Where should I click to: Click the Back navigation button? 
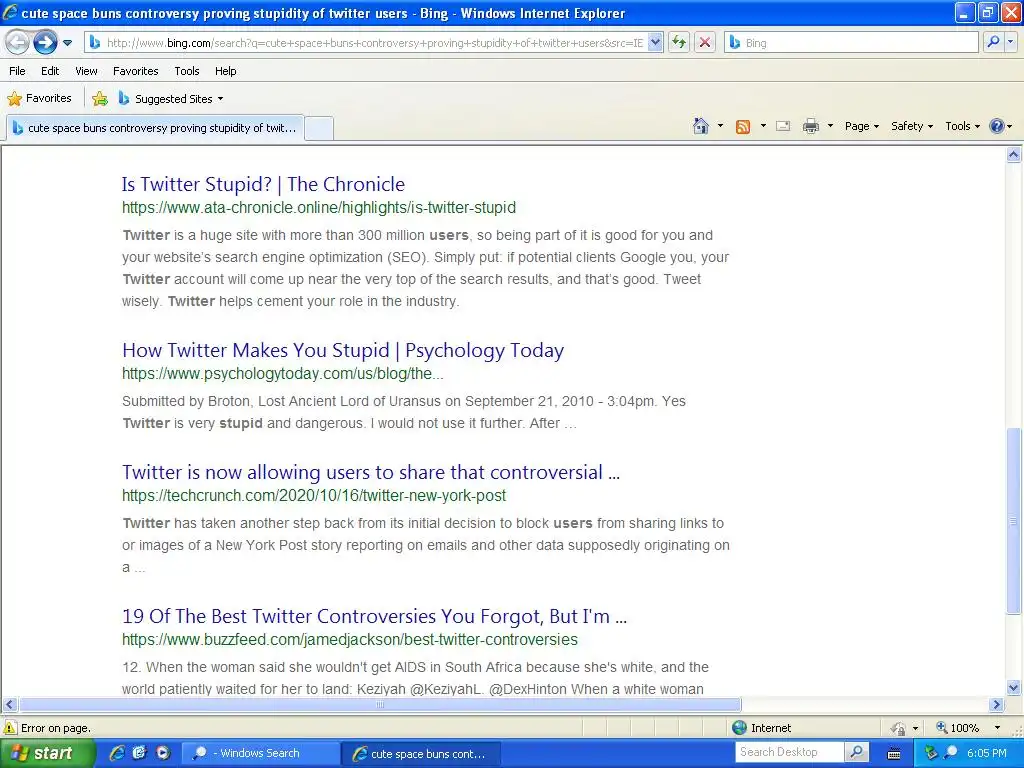18,43
